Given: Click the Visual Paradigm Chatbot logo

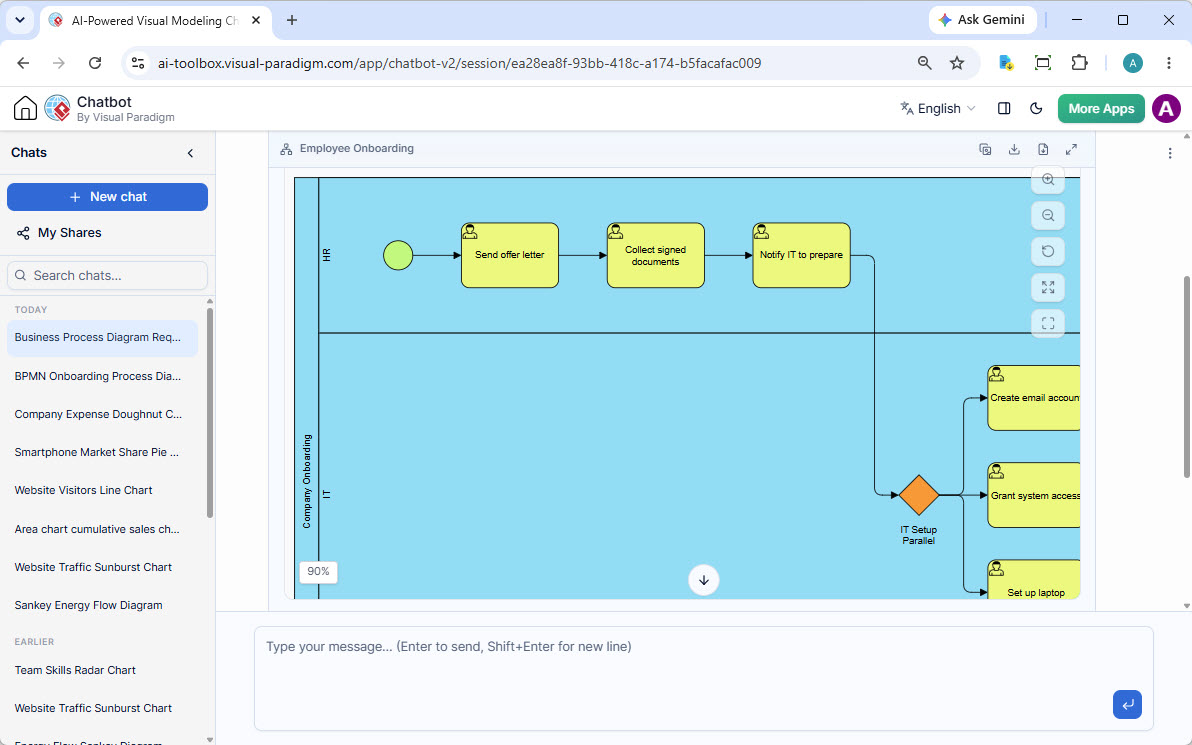Looking at the screenshot, I should point(57,109).
